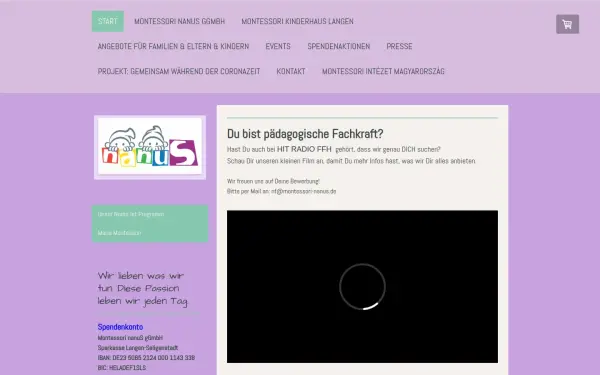The width and height of the screenshot is (600, 375).
Task: Open Angebote für Familien & Eltern & Kindern
Action: 173,46
